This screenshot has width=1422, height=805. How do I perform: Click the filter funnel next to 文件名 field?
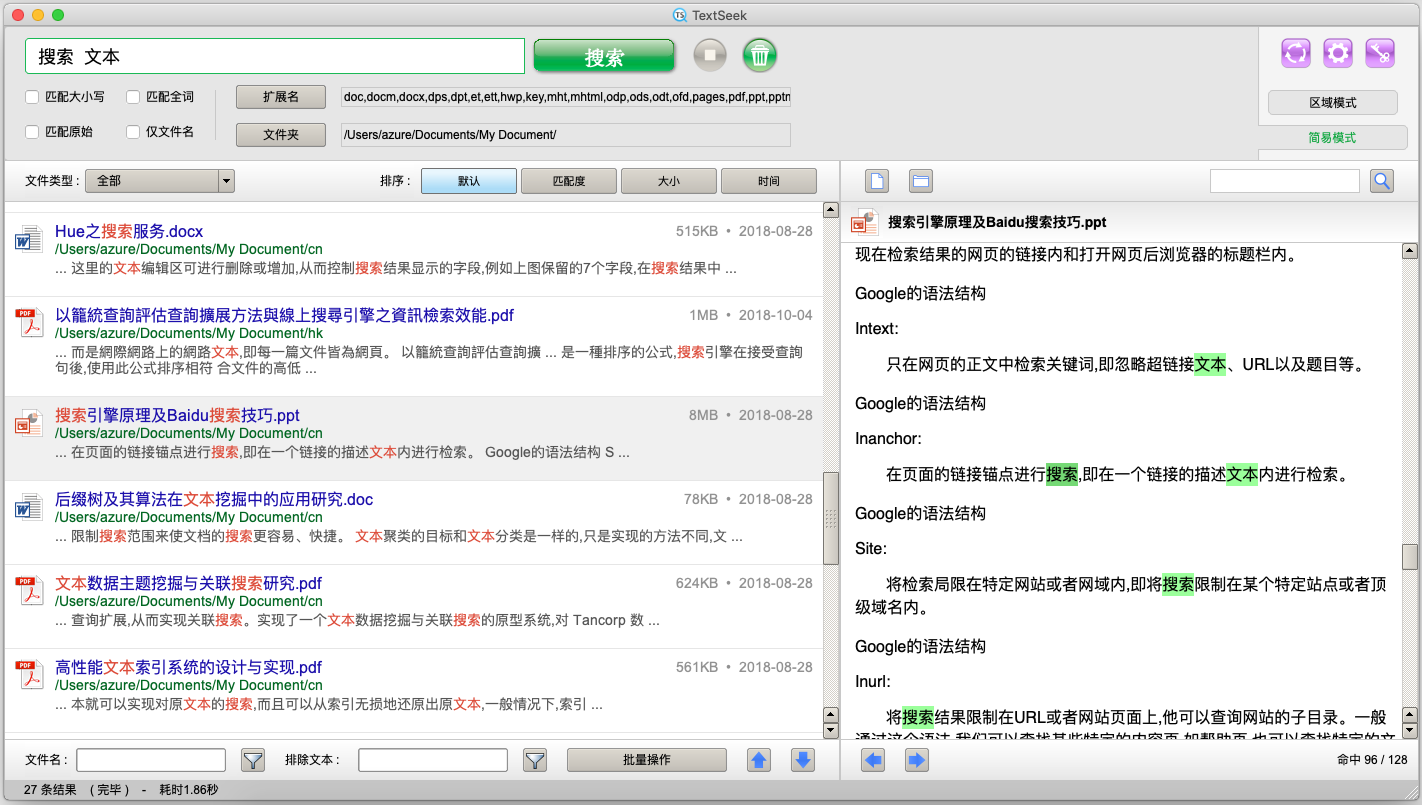coord(253,761)
